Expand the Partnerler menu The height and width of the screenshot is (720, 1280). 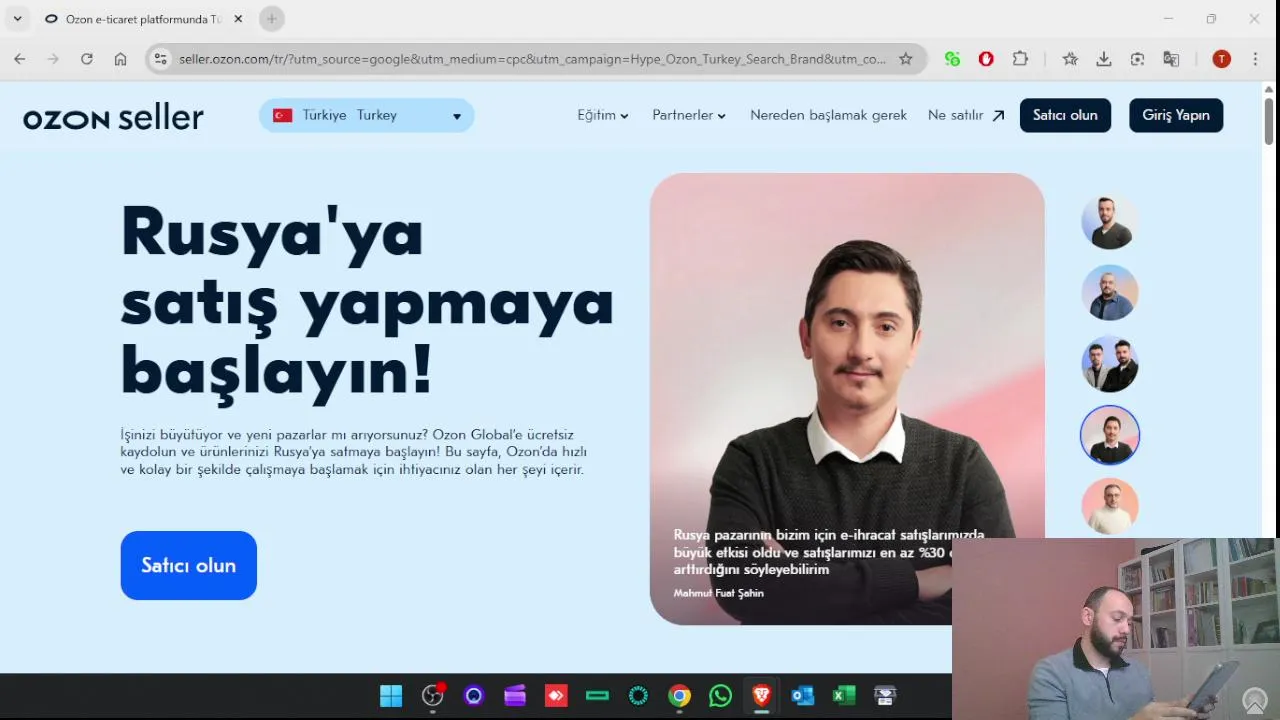point(689,115)
